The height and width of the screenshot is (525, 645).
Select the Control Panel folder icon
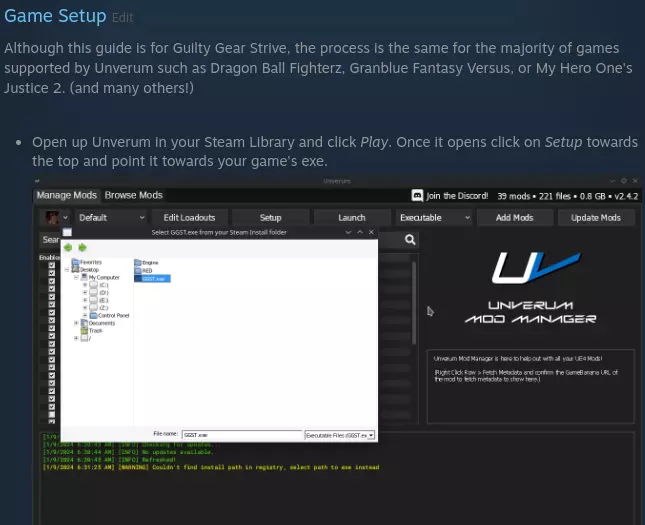pyautogui.click(x=93, y=315)
